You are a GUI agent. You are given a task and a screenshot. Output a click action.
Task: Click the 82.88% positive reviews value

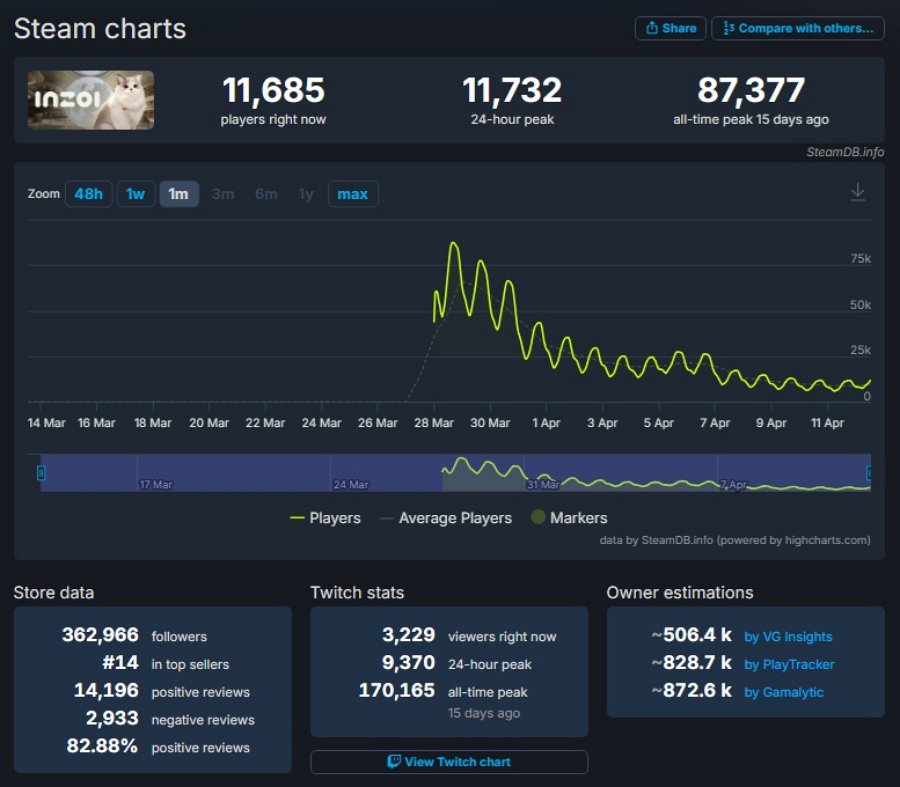(102, 746)
